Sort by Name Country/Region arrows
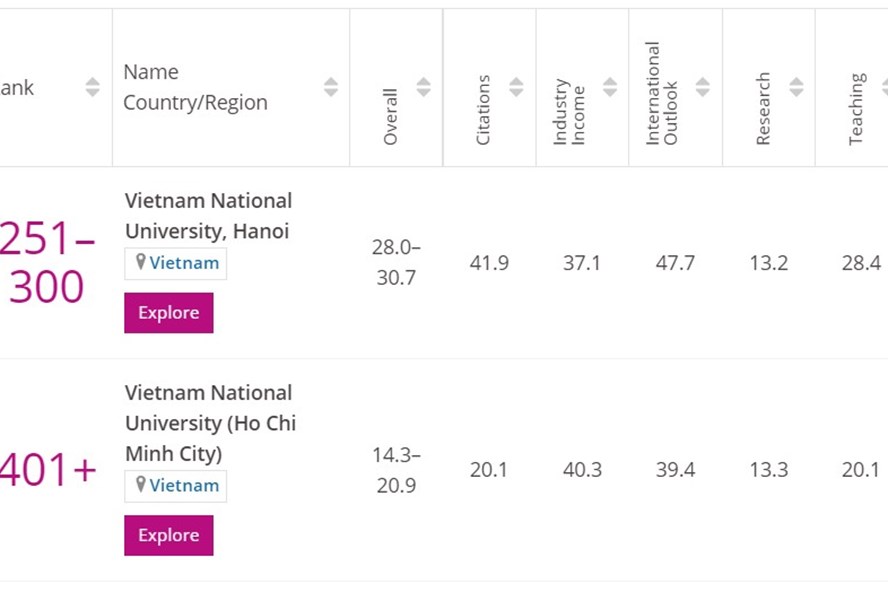This screenshot has height=592, width=888. tap(331, 87)
